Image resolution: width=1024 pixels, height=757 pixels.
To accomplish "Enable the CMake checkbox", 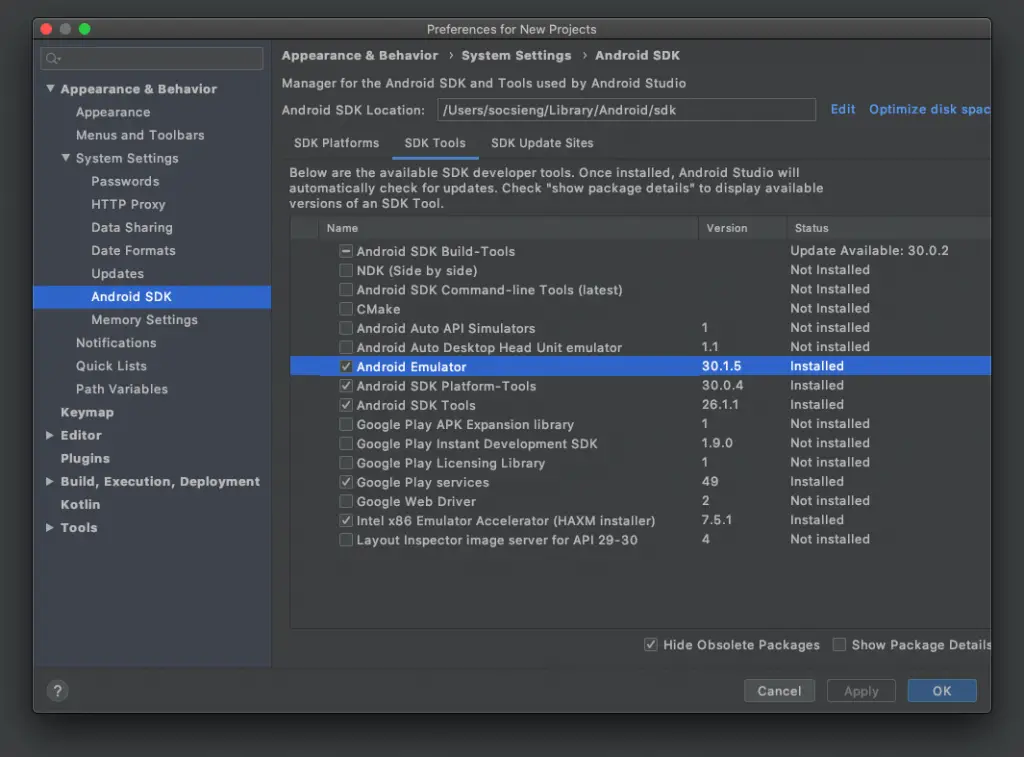I will pyautogui.click(x=345, y=309).
